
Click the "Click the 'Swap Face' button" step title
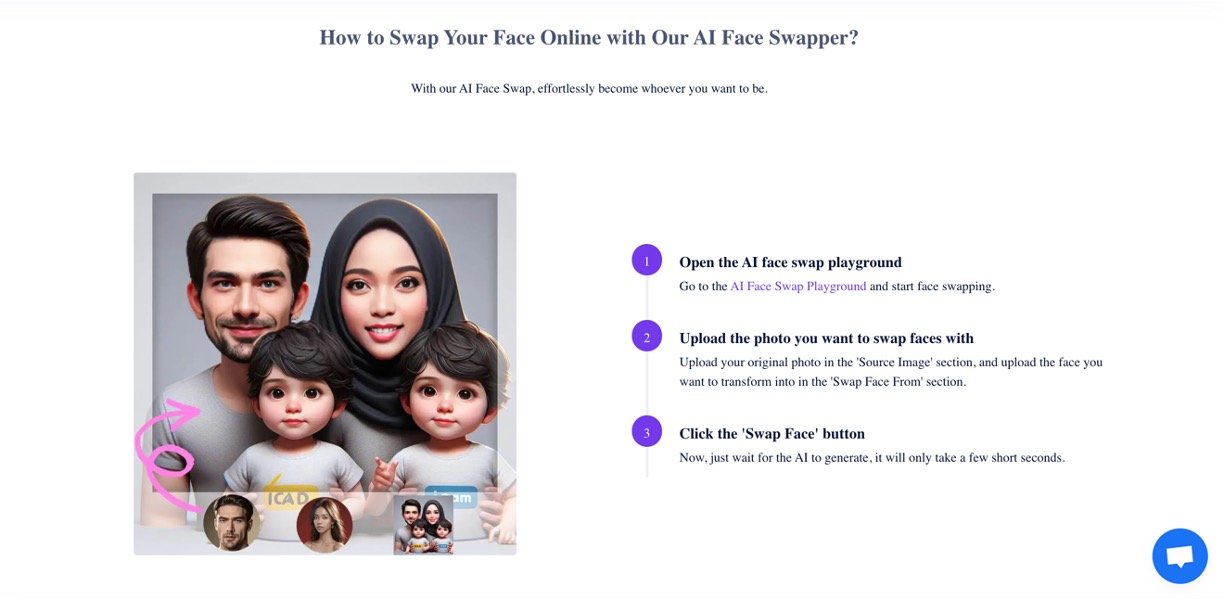tap(772, 433)
